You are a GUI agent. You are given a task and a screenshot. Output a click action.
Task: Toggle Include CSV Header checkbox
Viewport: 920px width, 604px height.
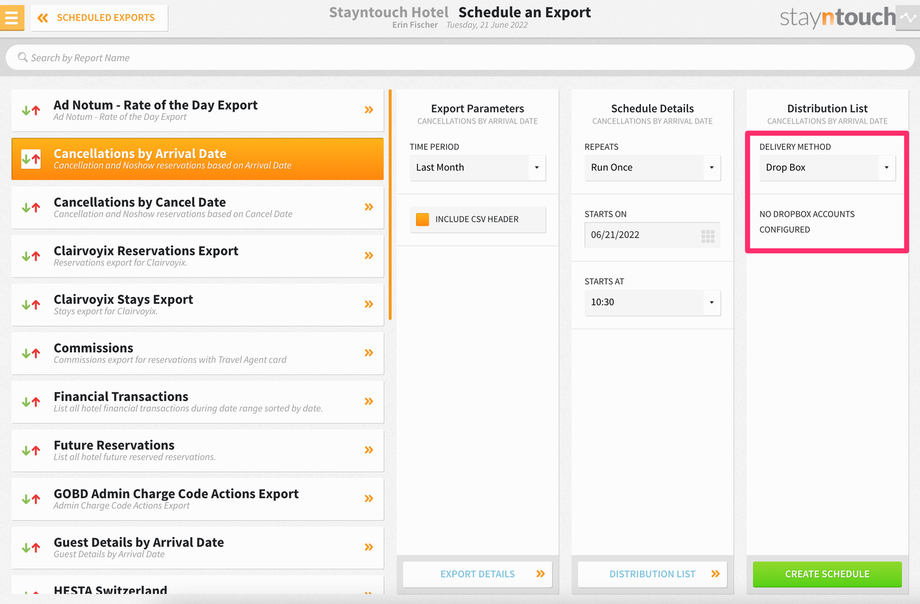tap(422, 220)
